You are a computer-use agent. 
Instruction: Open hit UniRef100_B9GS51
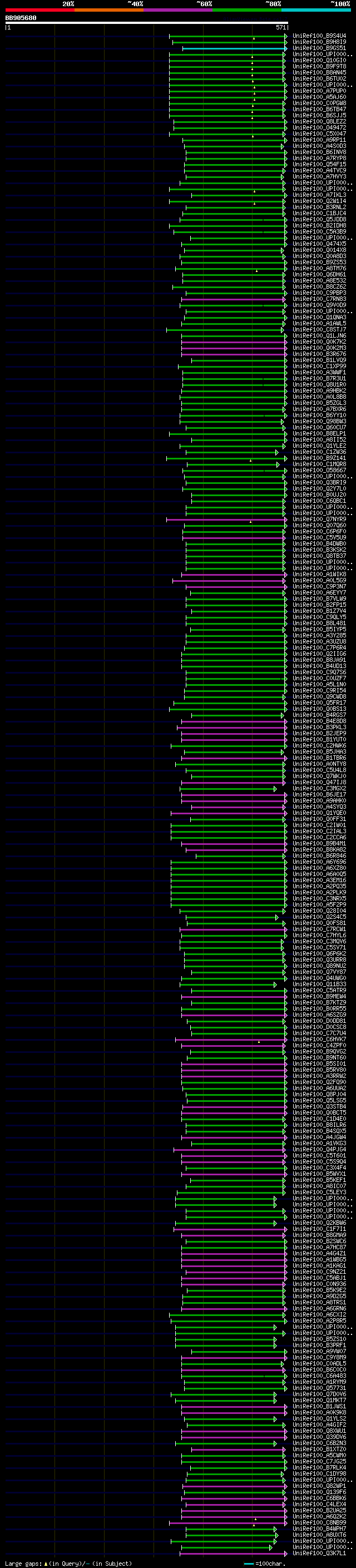(319, 48)
